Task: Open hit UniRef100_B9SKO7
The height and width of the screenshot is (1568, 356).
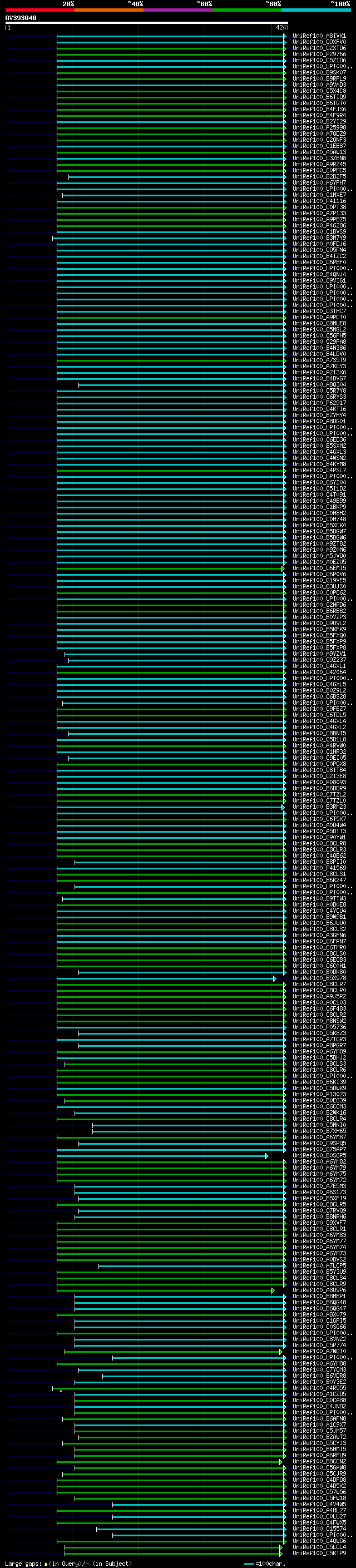Action: tap(319, 73)
